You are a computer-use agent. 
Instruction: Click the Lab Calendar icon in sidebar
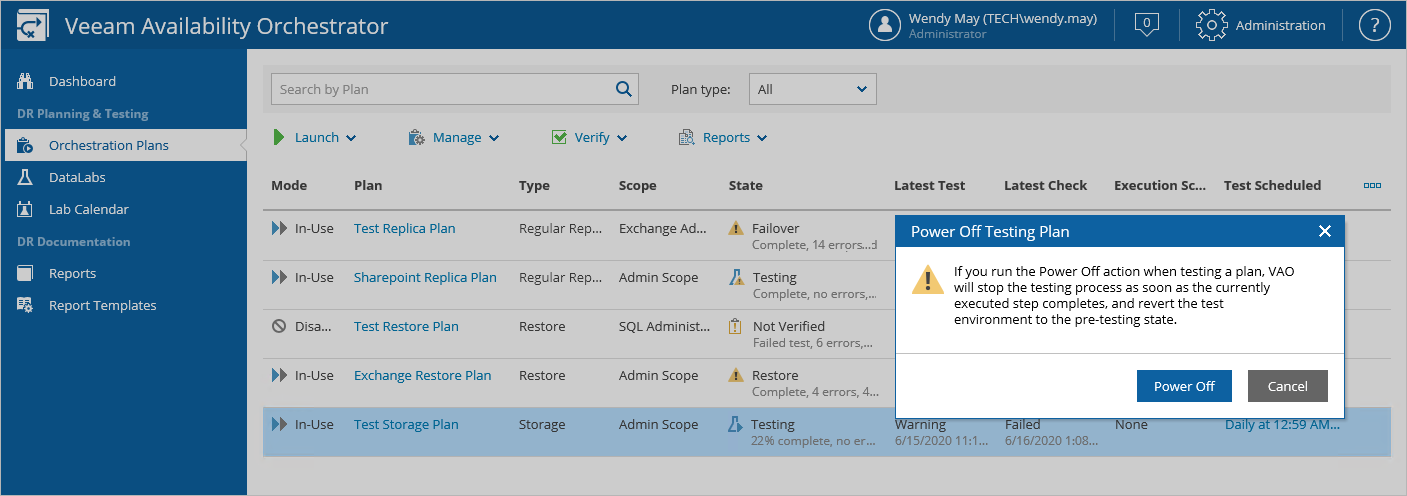coord(26,209)
